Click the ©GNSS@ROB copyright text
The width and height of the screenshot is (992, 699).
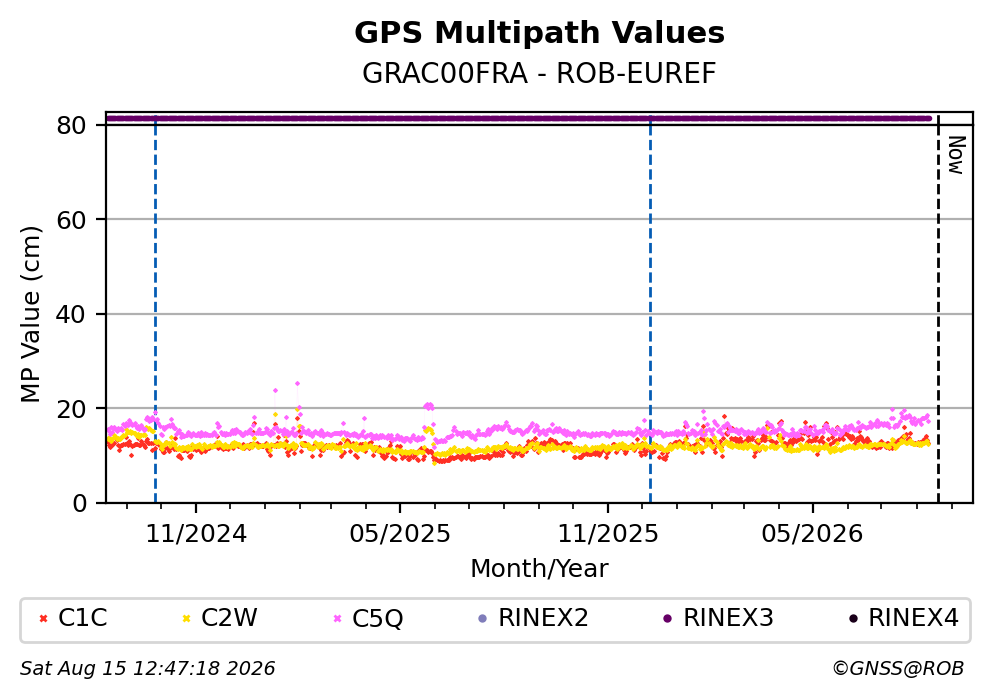click(898, 669)
